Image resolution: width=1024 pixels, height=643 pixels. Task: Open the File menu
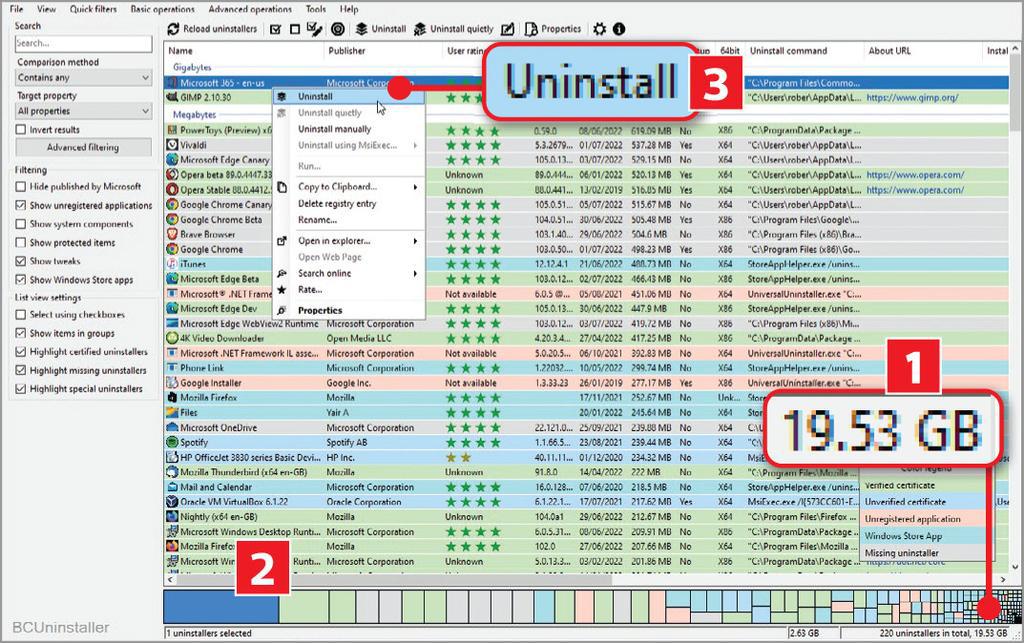pyautogui.click(x=16, y=9)
